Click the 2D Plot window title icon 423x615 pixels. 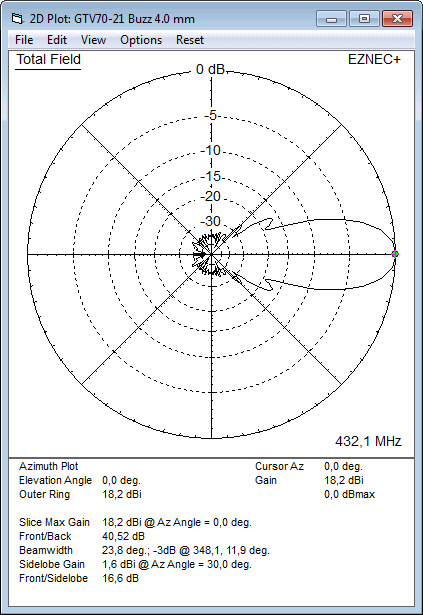coord(17,18)
